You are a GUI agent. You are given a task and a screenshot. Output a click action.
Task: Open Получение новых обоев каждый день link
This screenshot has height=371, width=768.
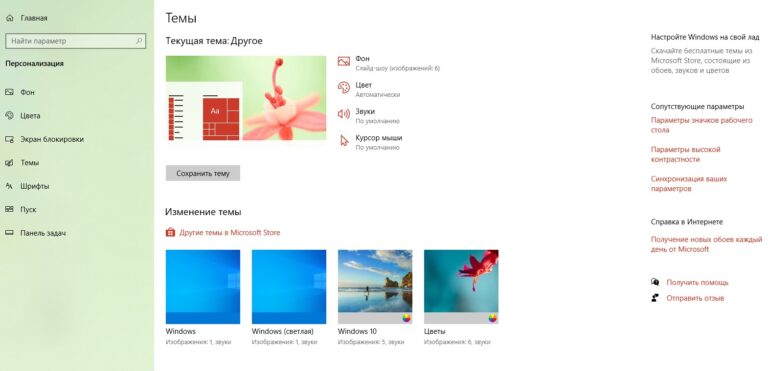point(706,244)
